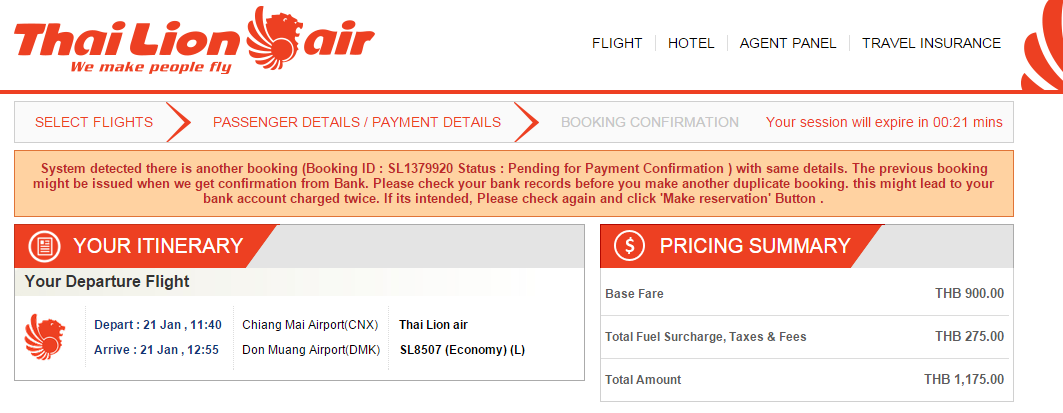Click the itinerary document icon
The image size is (1063, 413).
coord(45,245)
